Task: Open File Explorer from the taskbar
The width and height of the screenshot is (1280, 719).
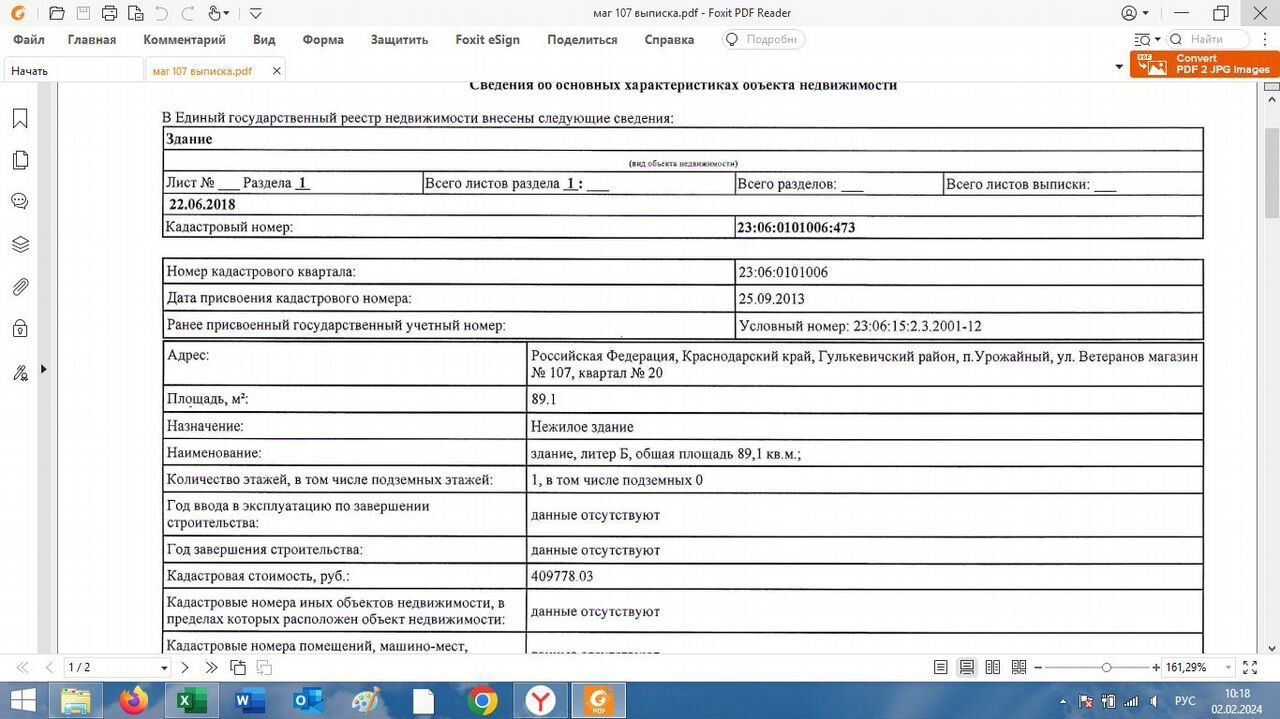Action: [76, 701]
